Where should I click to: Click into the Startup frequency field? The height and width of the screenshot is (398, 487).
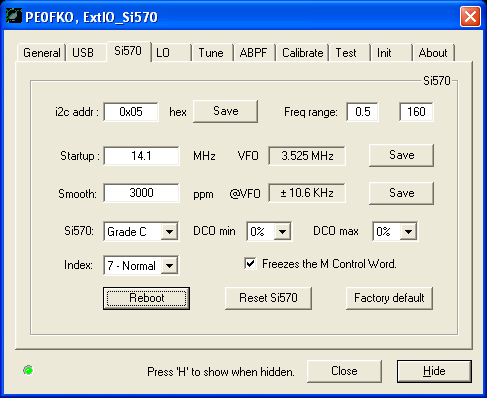pyautogui.click(x=141, y=156)
